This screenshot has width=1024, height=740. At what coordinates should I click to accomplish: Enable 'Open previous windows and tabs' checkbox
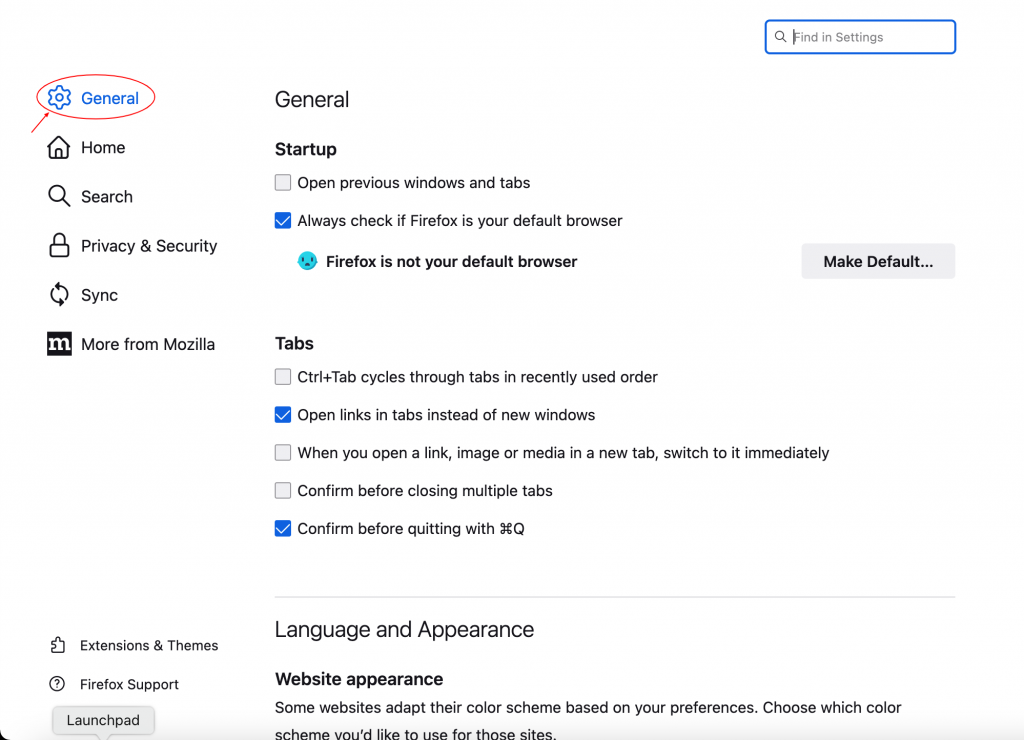click(x=283, y=183)
